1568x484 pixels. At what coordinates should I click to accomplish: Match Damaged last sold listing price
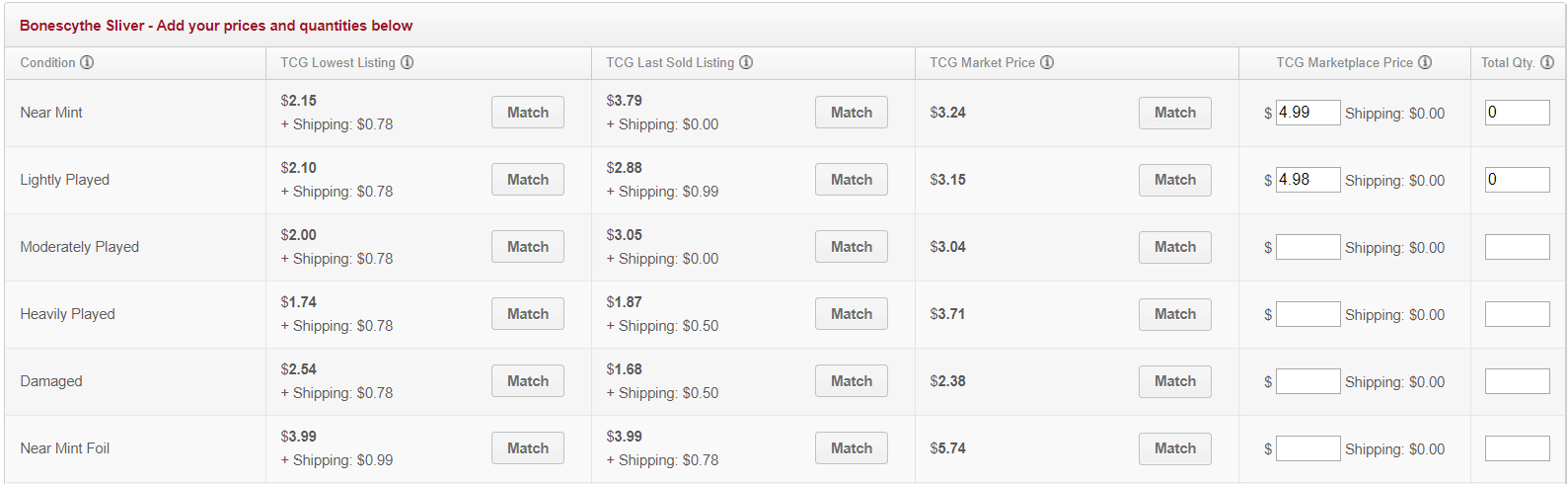(851, 381)
